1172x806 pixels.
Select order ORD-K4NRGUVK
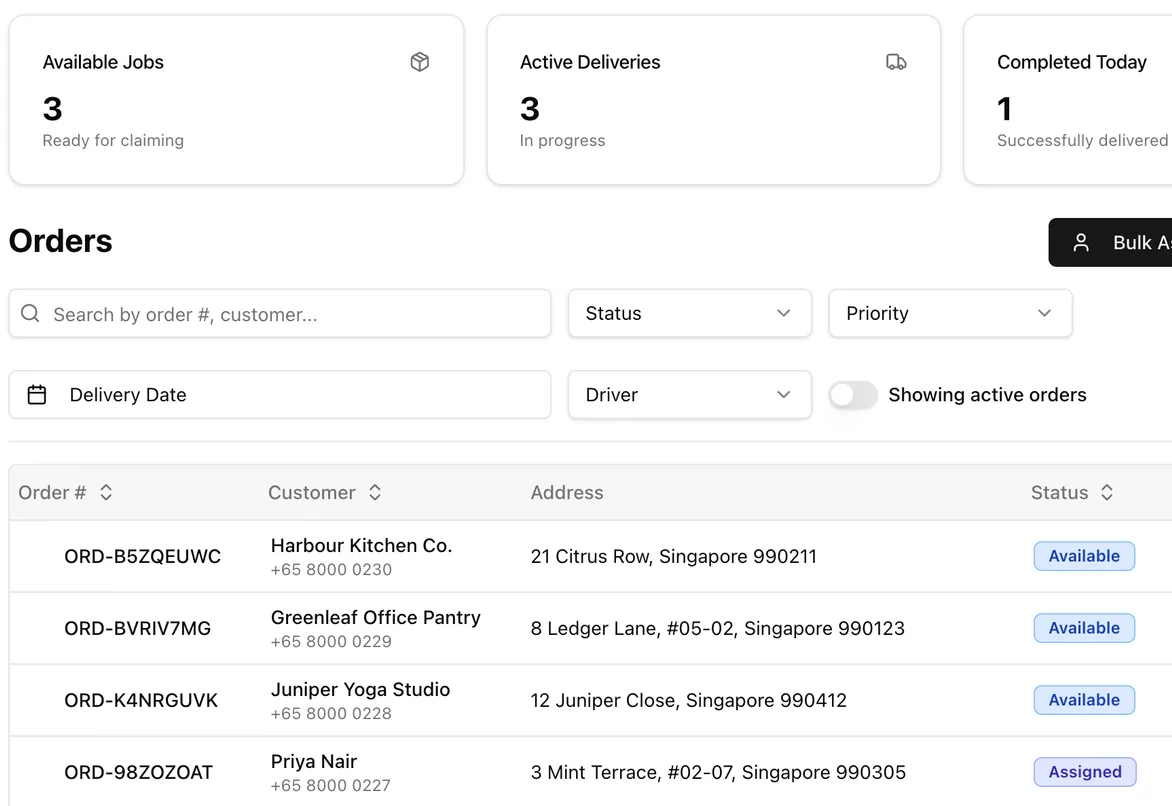141,700
